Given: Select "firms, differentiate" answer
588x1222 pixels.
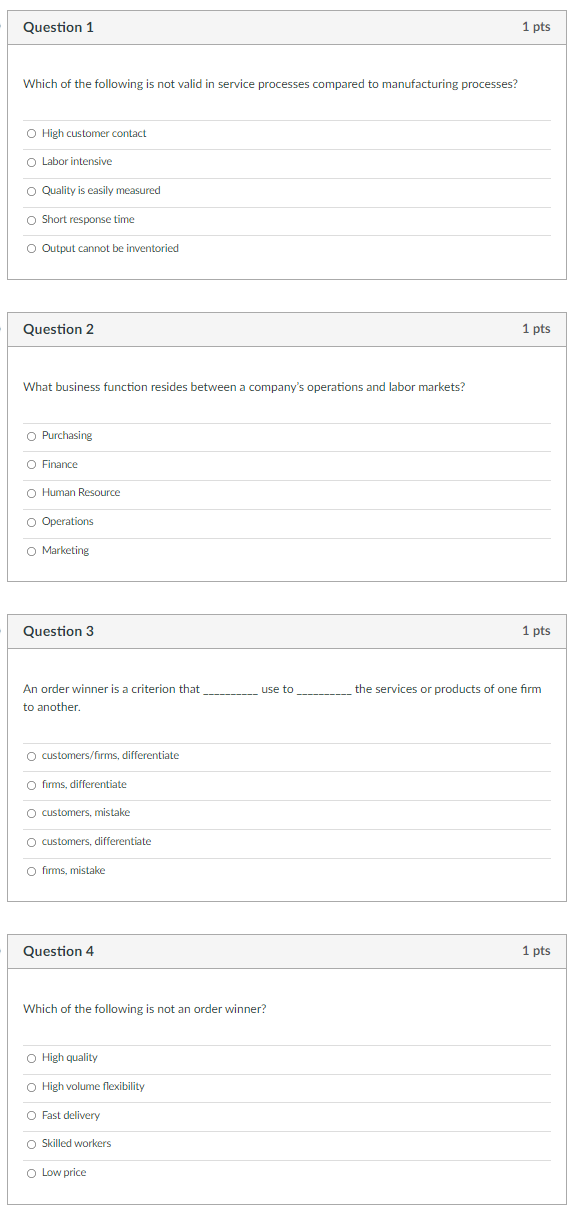Looking at the screenshot, I should (31, 784).
